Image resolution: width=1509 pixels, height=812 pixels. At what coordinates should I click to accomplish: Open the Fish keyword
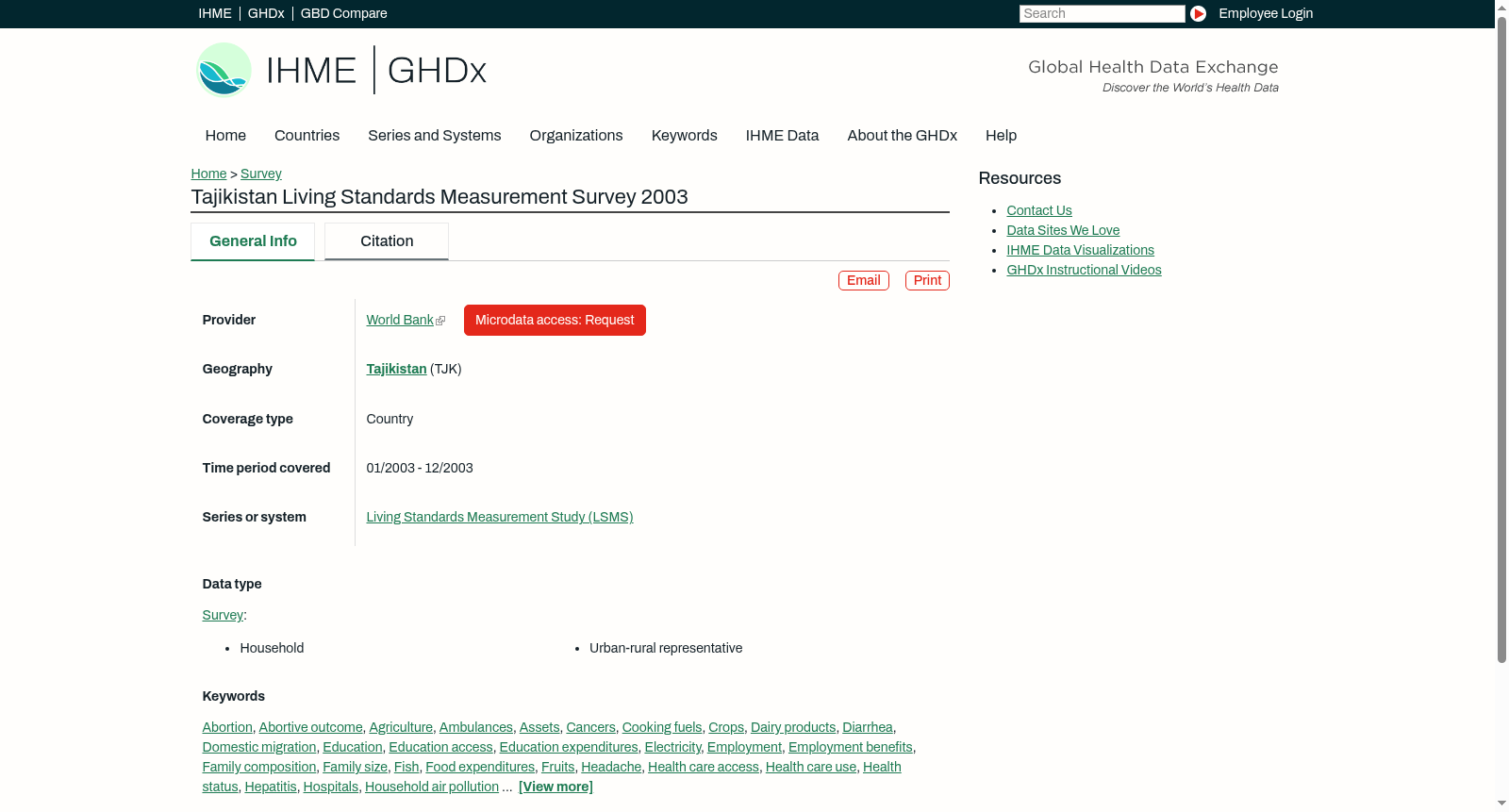(x=406, y=767)
